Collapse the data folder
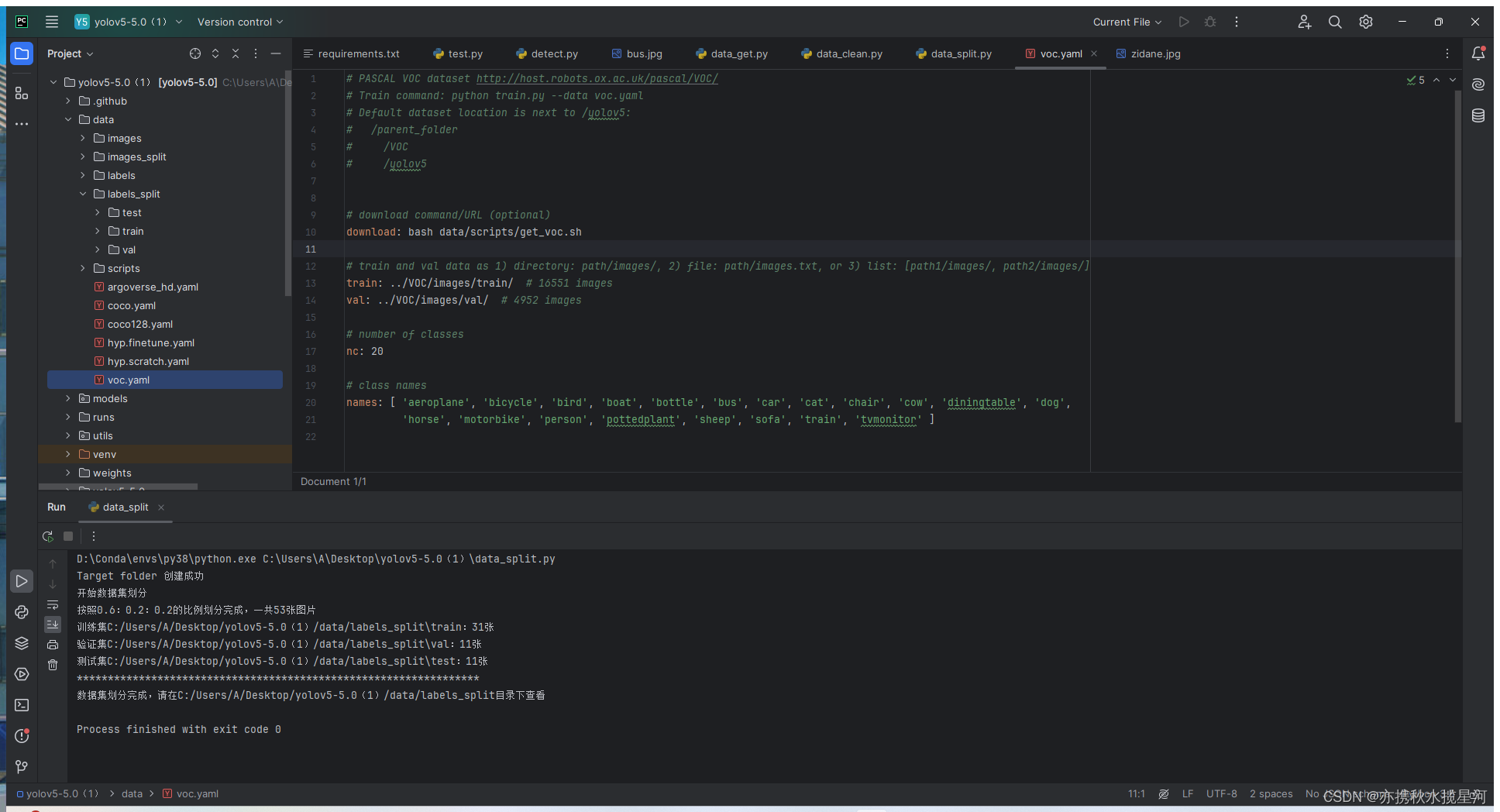The height and width of the screenshot is (812, 1500). point(68,119)
